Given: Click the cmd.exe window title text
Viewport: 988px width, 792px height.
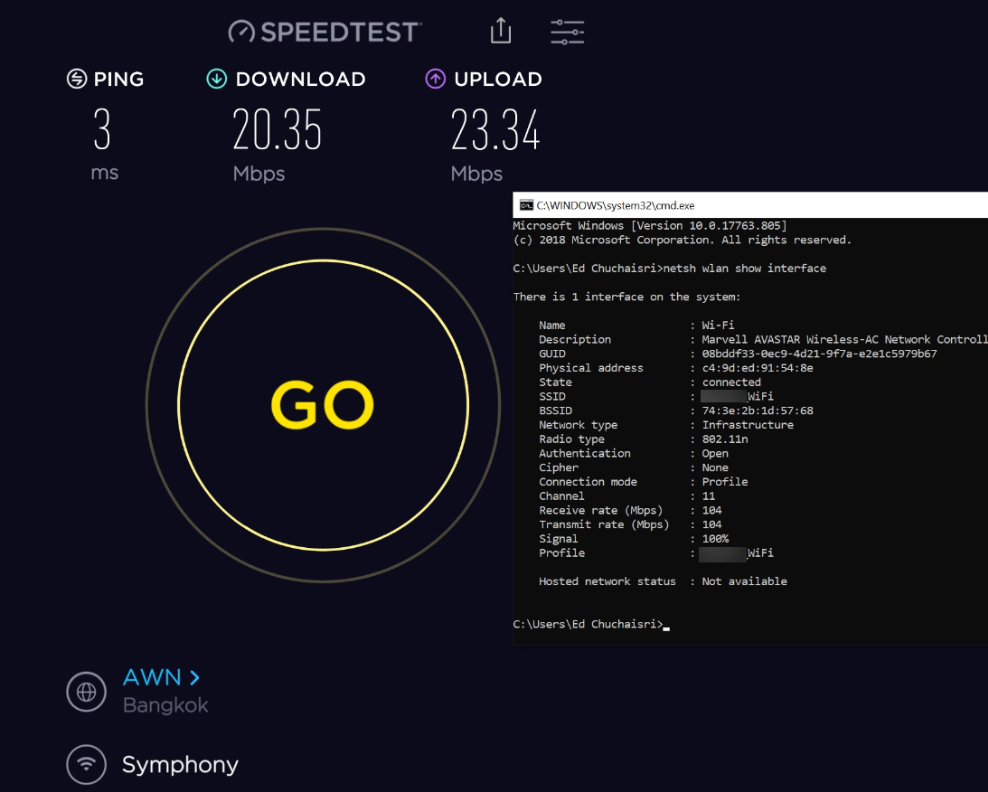Looking at the screenshot, I should 616,205.
